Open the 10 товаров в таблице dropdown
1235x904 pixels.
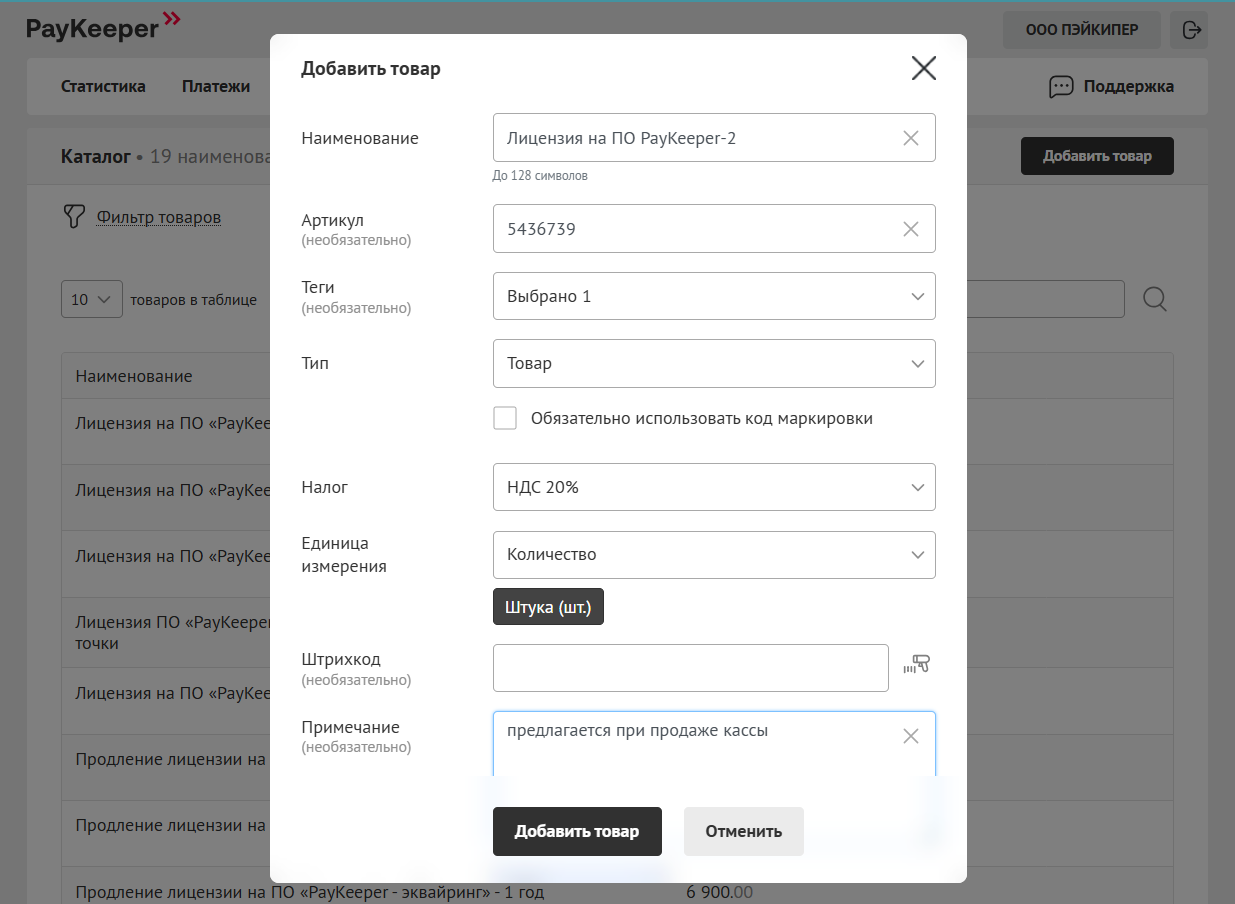(x=92, y=299)
